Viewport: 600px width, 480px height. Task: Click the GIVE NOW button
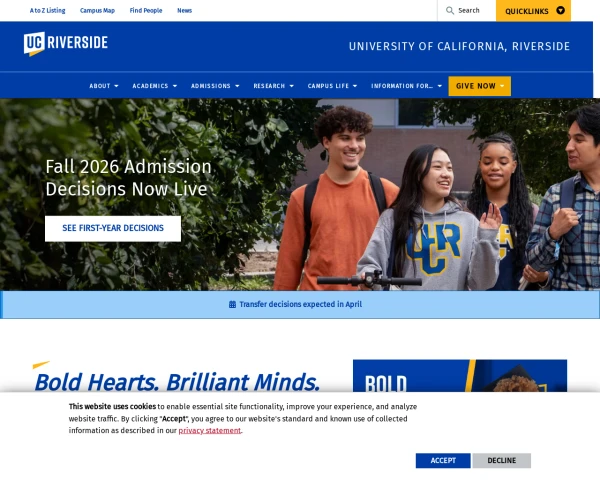[x=479, y=86]
